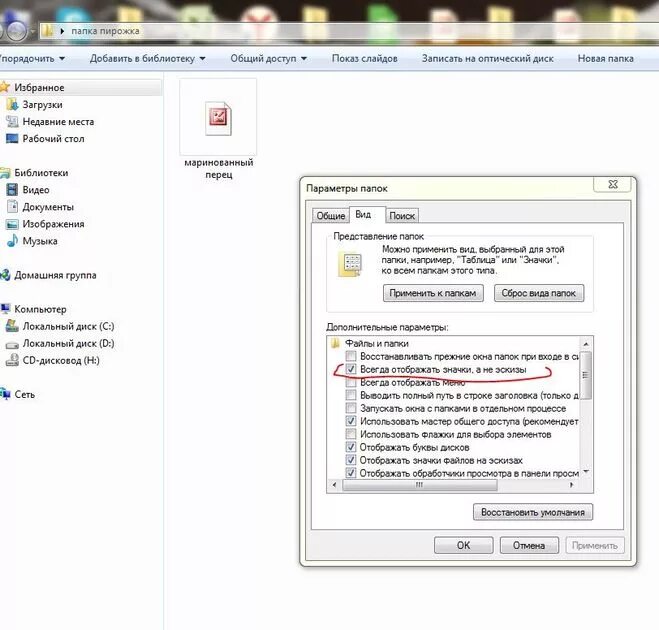Click the folder icon in the address bar
This screenshot has height=630, width=659.
(49, 31)
